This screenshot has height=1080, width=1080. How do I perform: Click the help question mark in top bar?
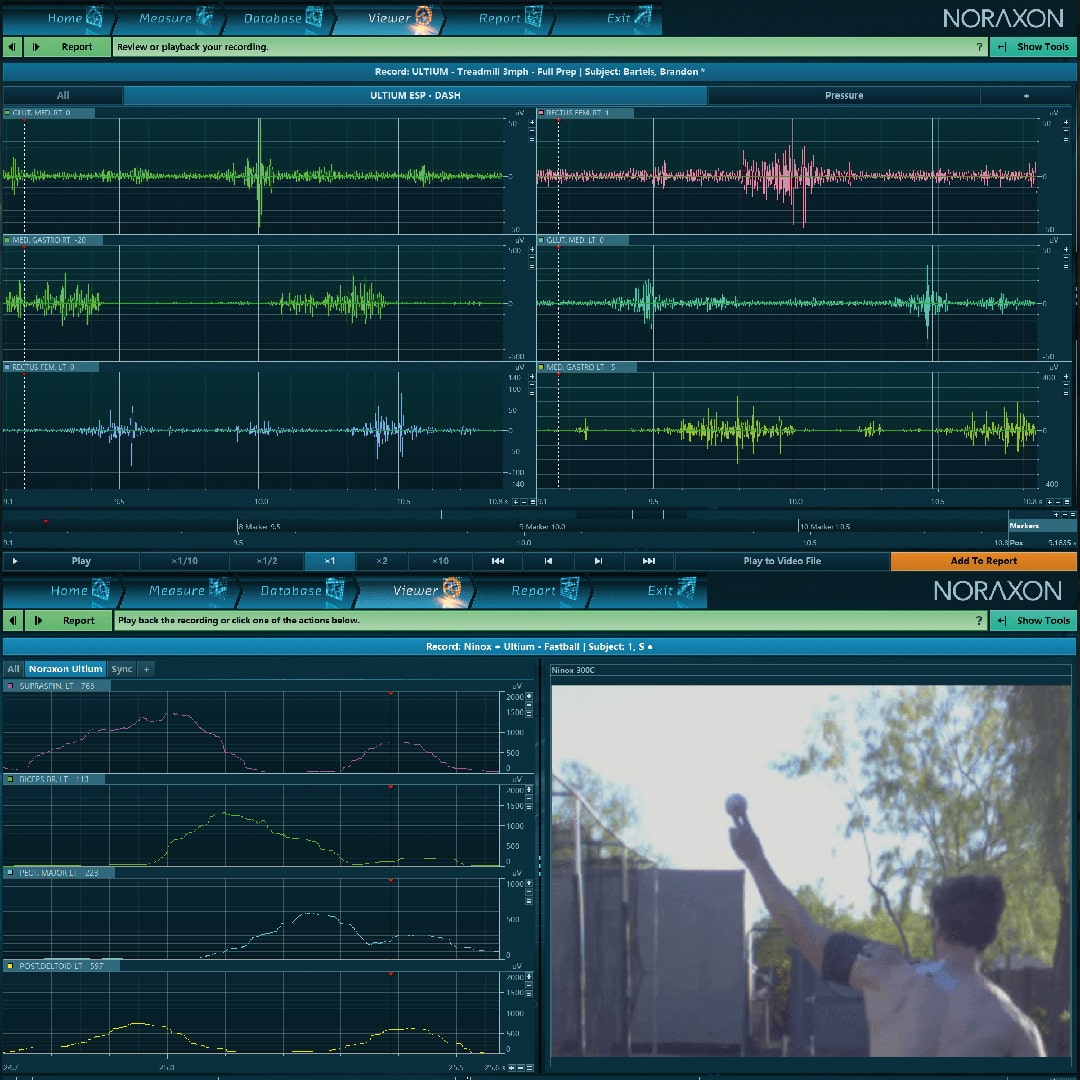point(979,47)
